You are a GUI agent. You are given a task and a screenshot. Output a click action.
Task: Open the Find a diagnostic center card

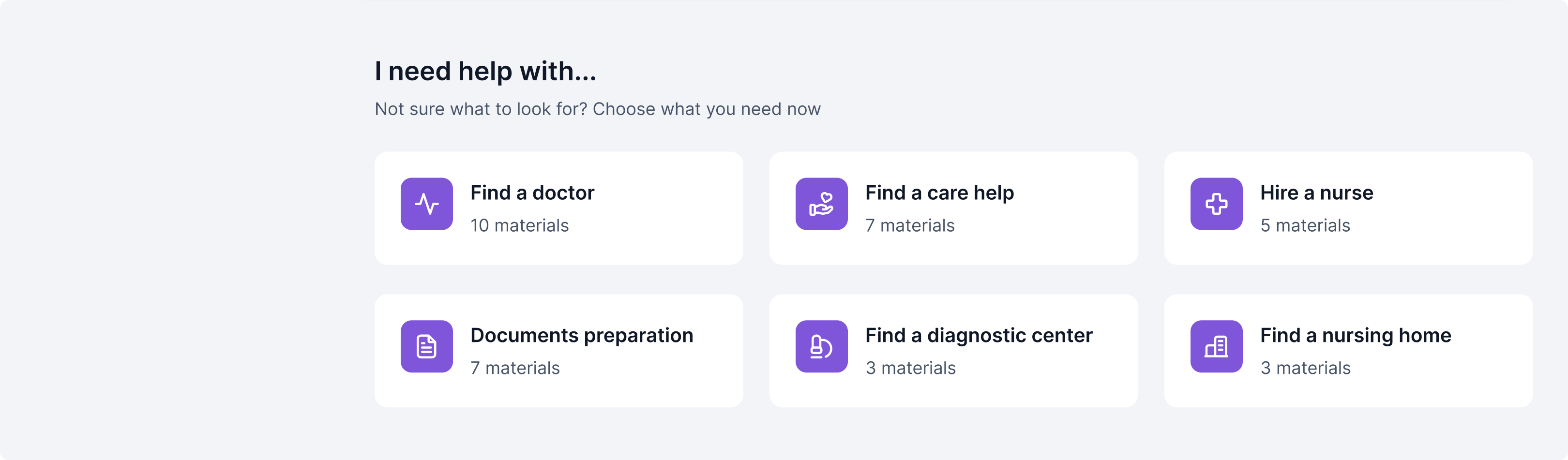point(953,351)
